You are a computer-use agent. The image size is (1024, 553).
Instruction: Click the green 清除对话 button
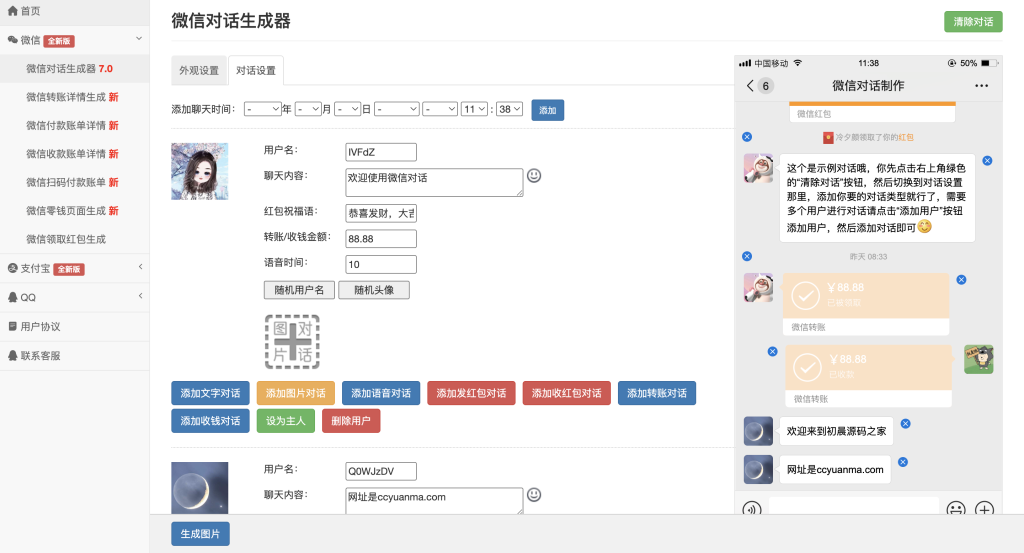[x=973, y=22]
